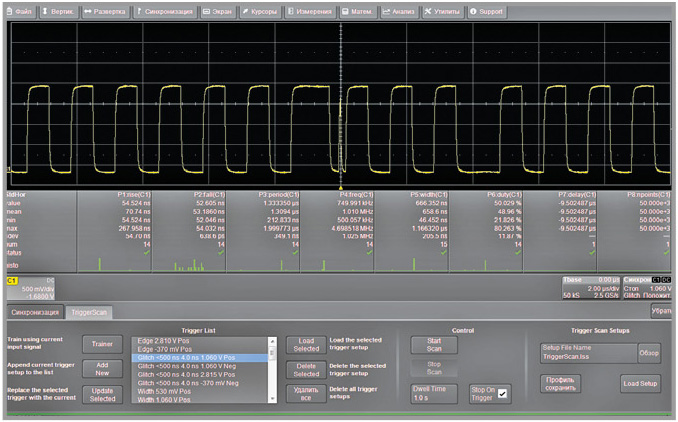The width and height of the screenshot is (678, 422).
Task: Open the Развертка timebase menu
Action: tap(105, 10)
